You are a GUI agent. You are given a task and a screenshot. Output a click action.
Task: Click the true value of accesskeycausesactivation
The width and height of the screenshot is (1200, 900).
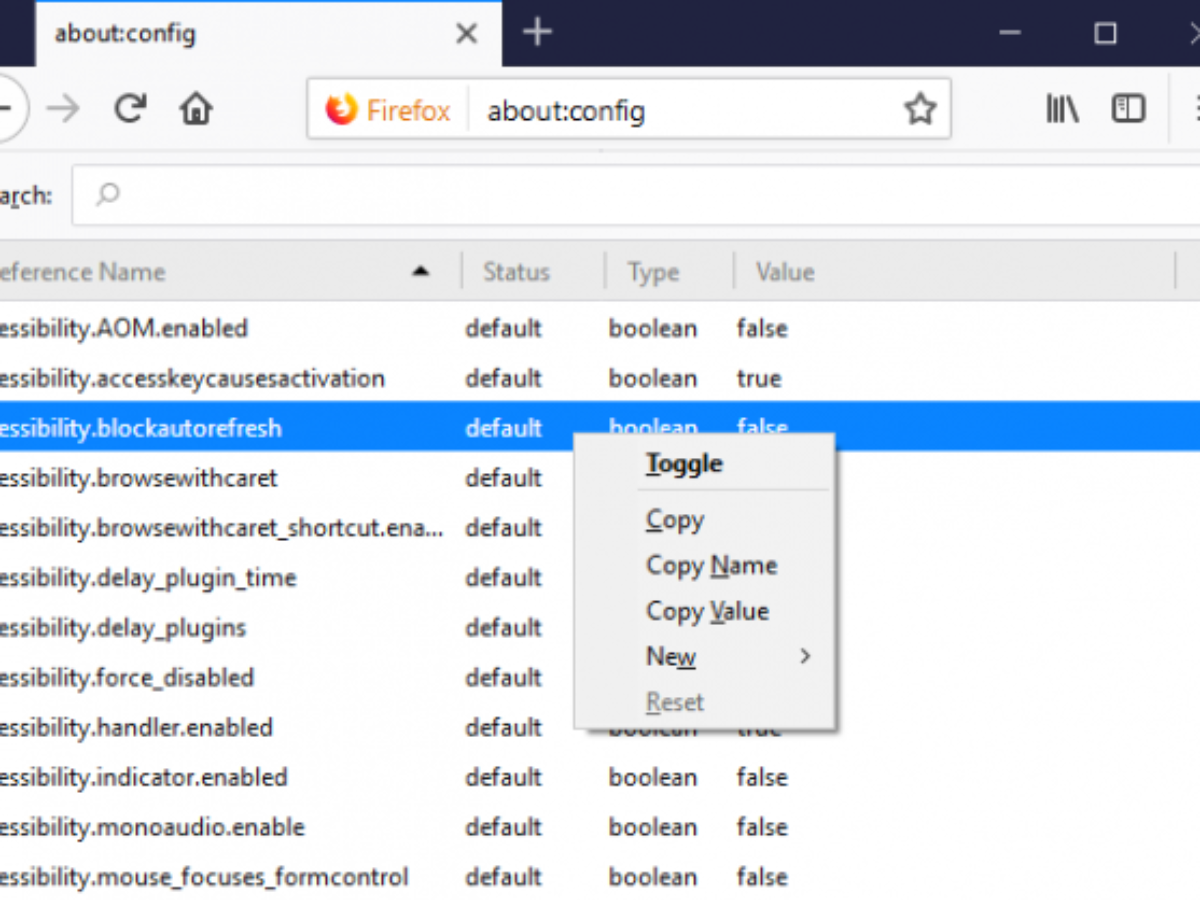click(759, 379)
